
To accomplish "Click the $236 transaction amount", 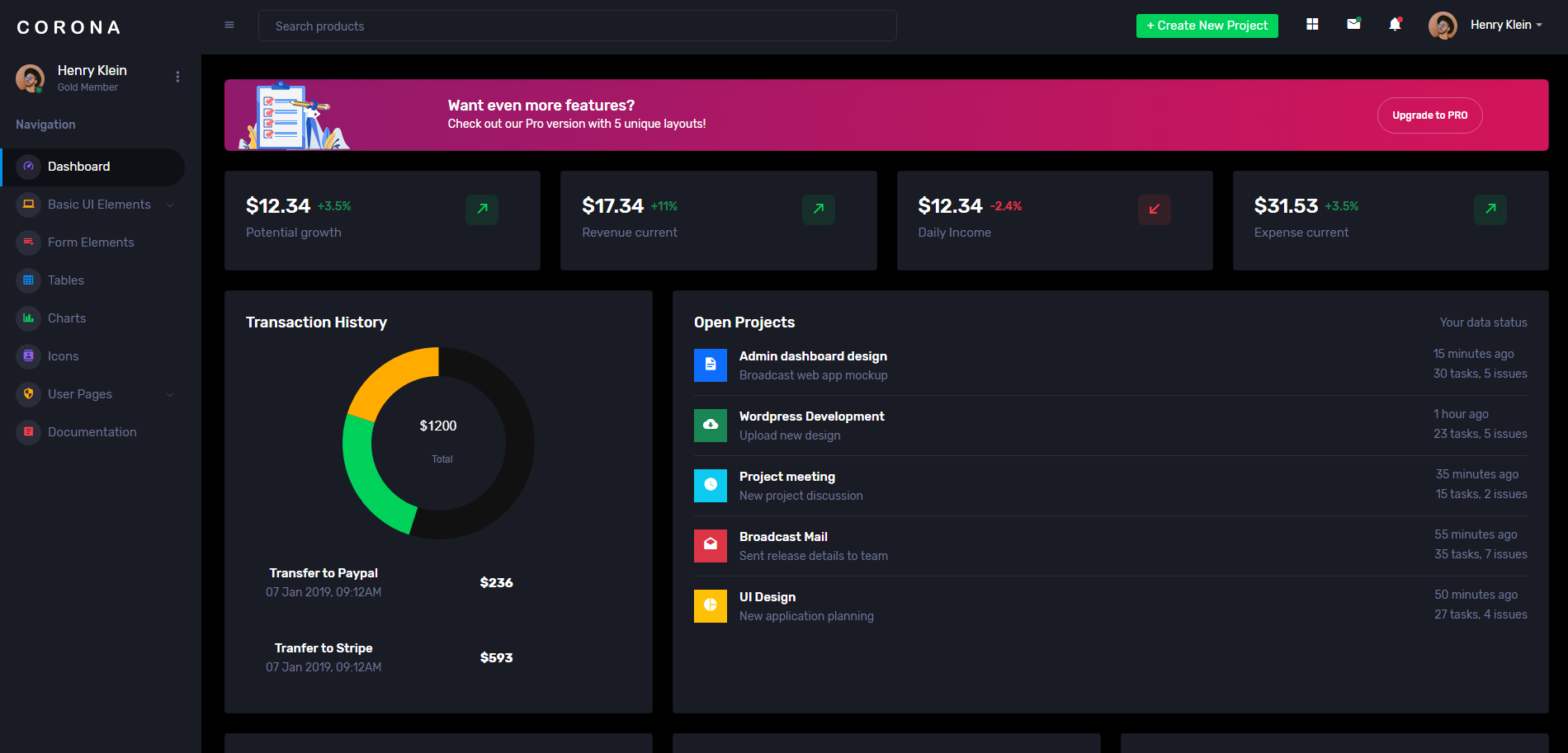I will coord(496,582).
